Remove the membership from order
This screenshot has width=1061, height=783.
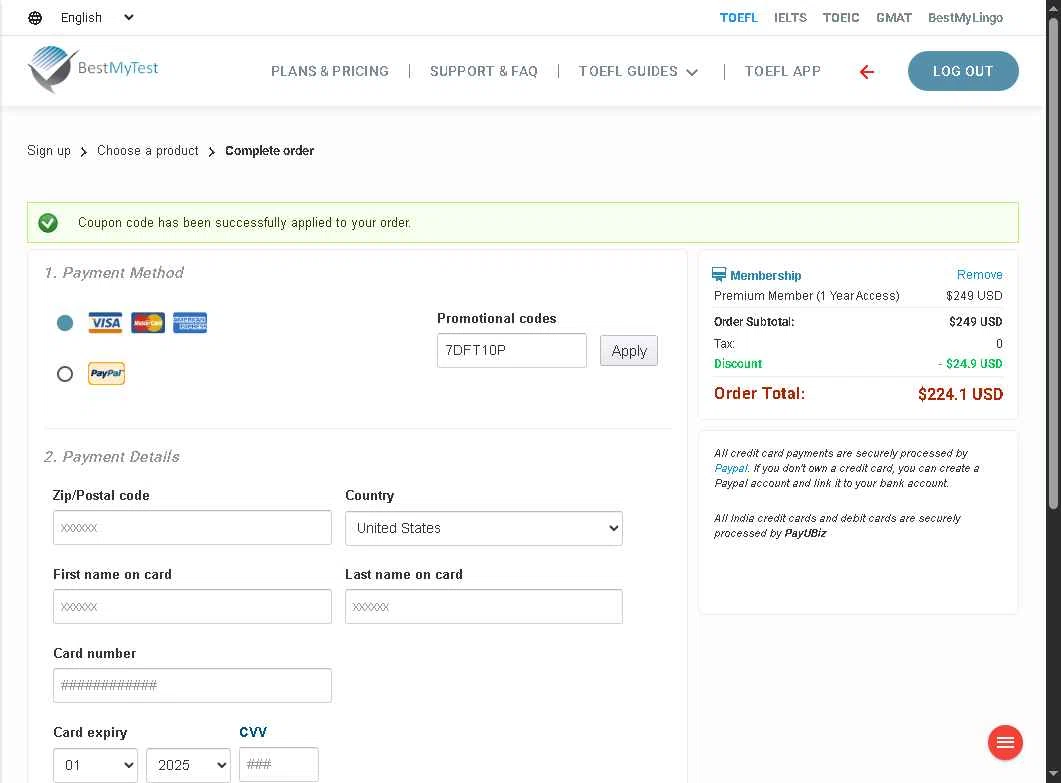click(x=979, y=275)
